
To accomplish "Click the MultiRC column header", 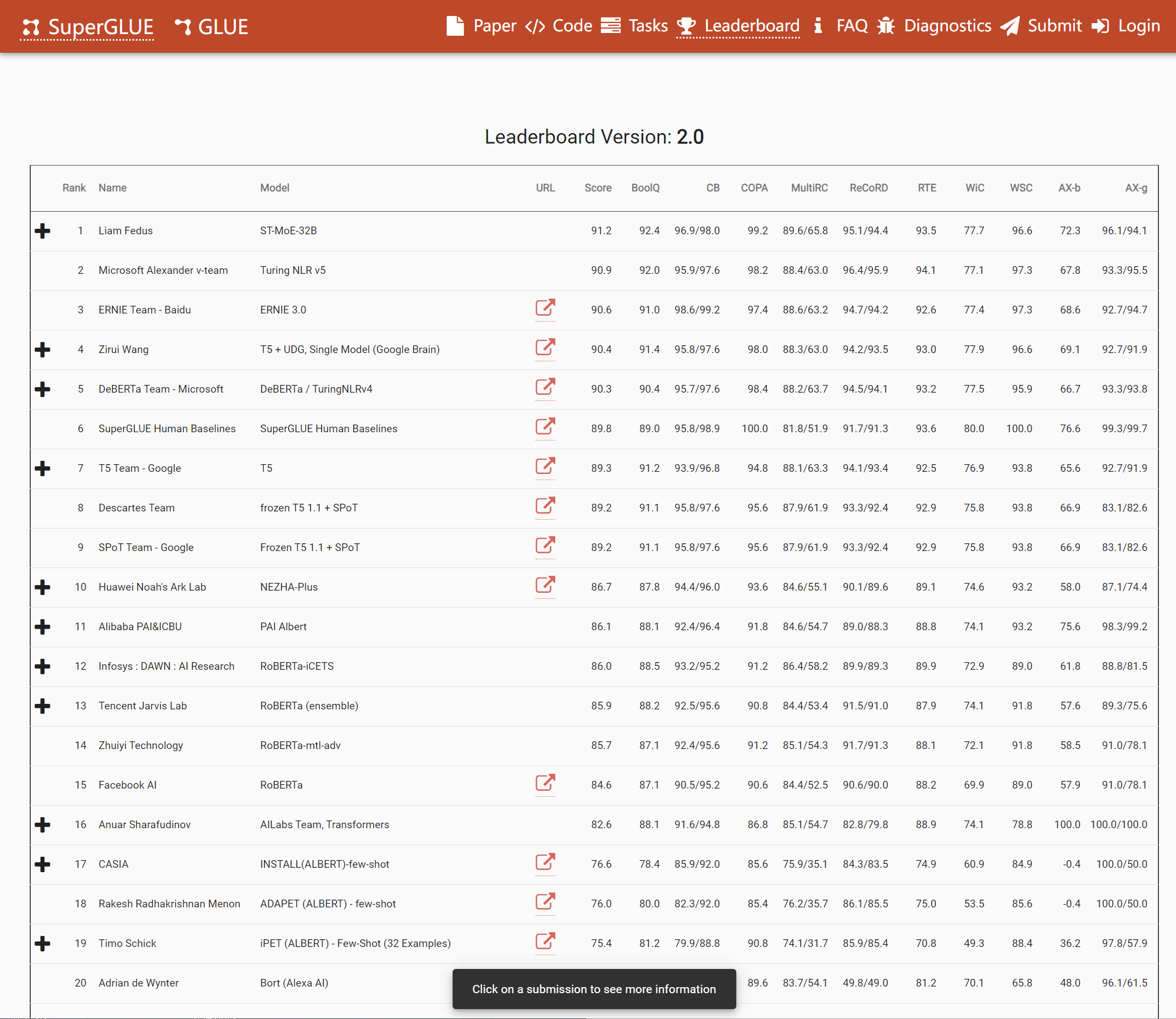I will pyautogui.click(x=809, y=188).
